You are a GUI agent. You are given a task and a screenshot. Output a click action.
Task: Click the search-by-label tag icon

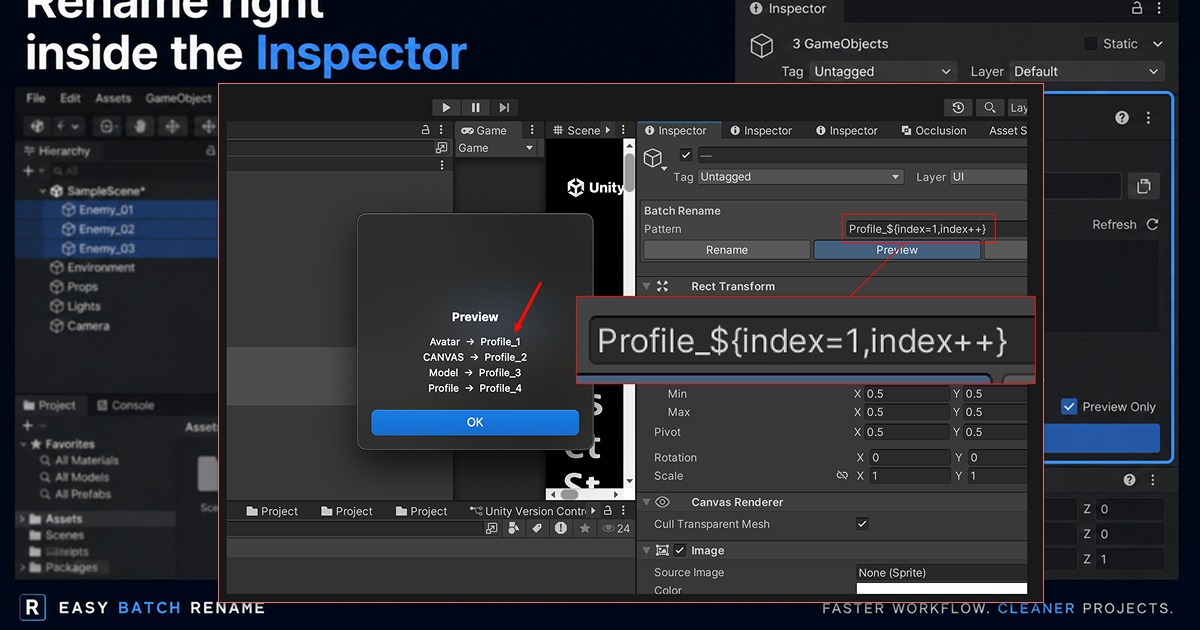click(x=537, y=528)
